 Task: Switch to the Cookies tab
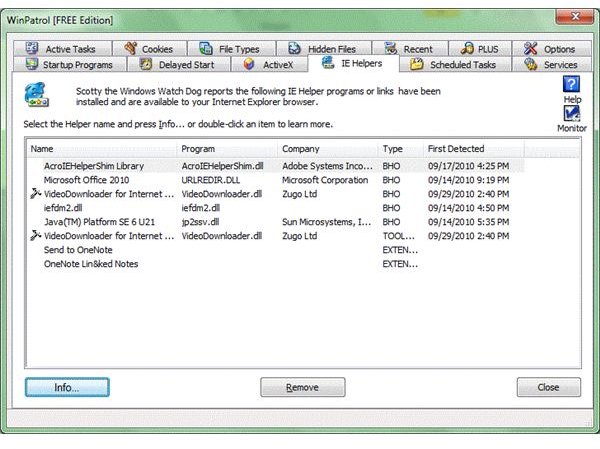(x=150, y=49)
